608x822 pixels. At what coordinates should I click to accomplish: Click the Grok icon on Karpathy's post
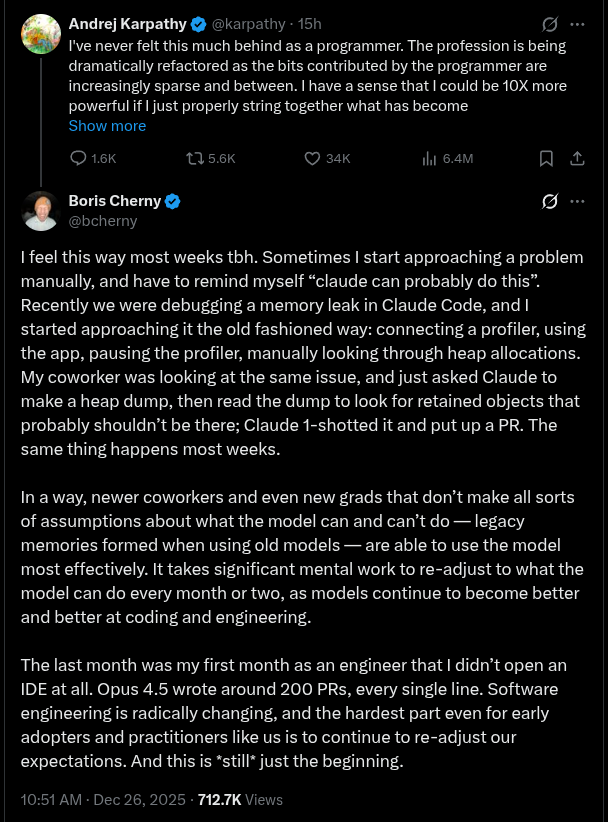[549, 25]
